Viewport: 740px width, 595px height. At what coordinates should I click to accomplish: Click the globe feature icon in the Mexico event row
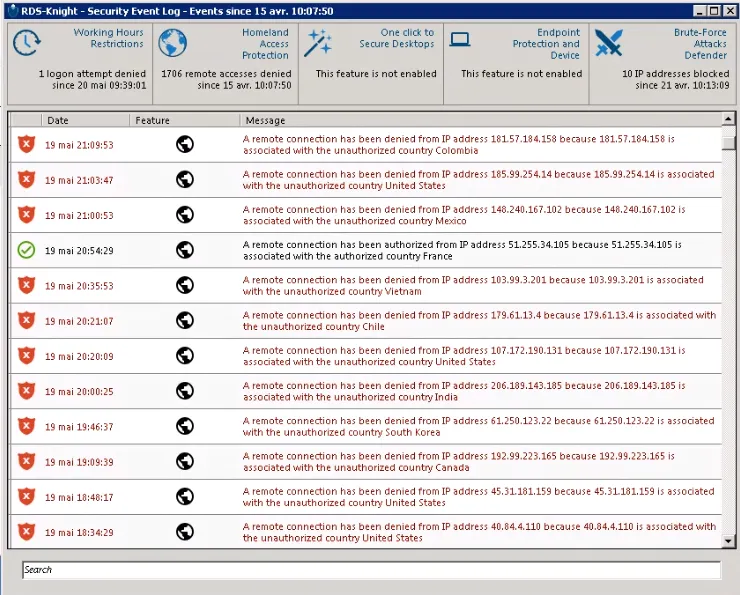[x=185, y=215]
